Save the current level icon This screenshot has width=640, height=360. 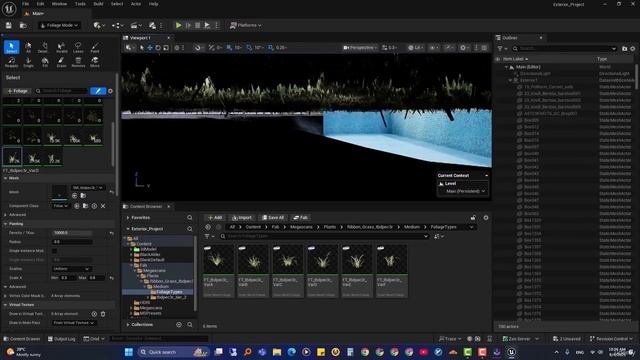point(9,25)
